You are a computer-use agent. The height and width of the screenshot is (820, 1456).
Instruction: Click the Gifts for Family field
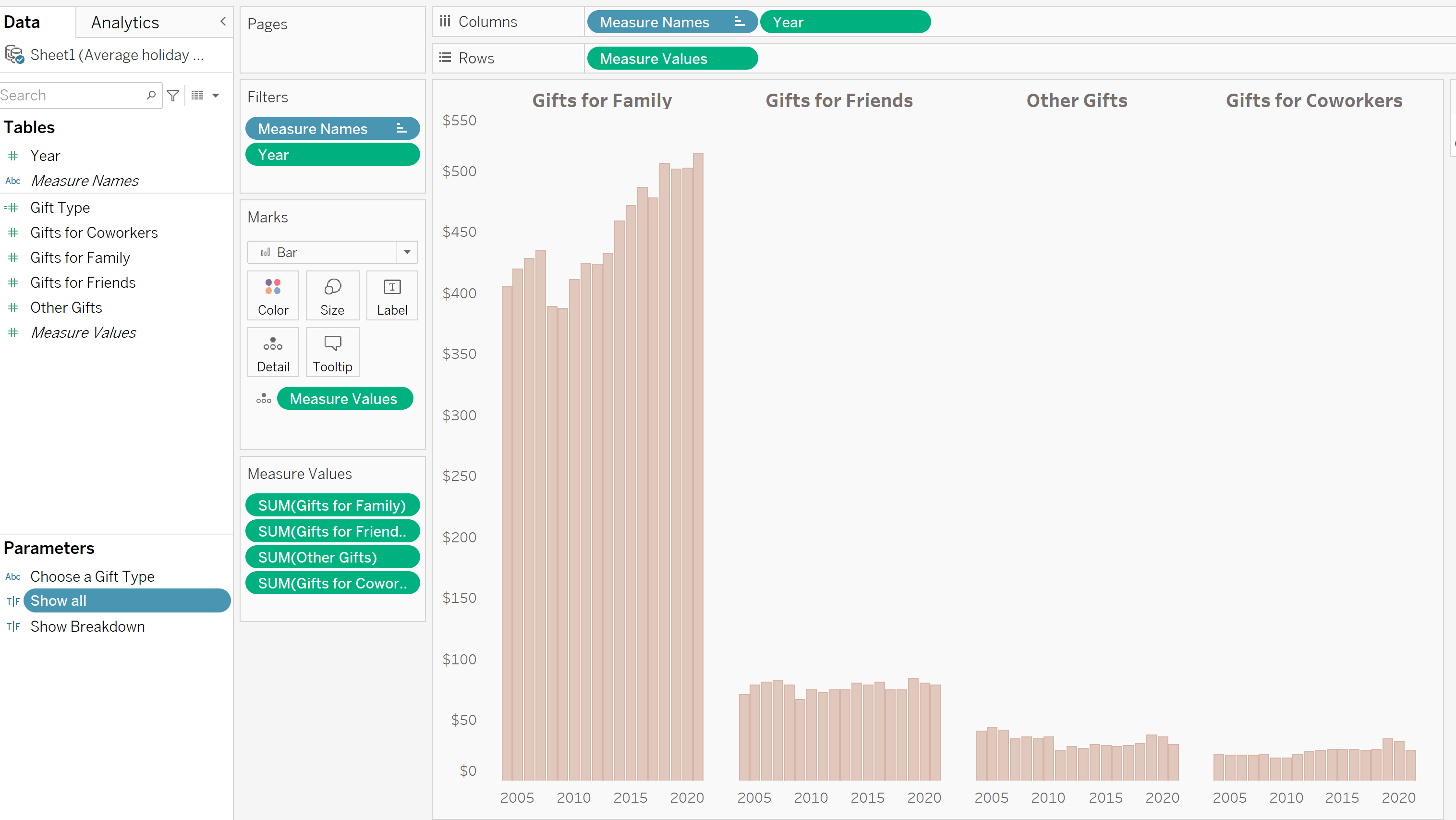click(80, 258)
